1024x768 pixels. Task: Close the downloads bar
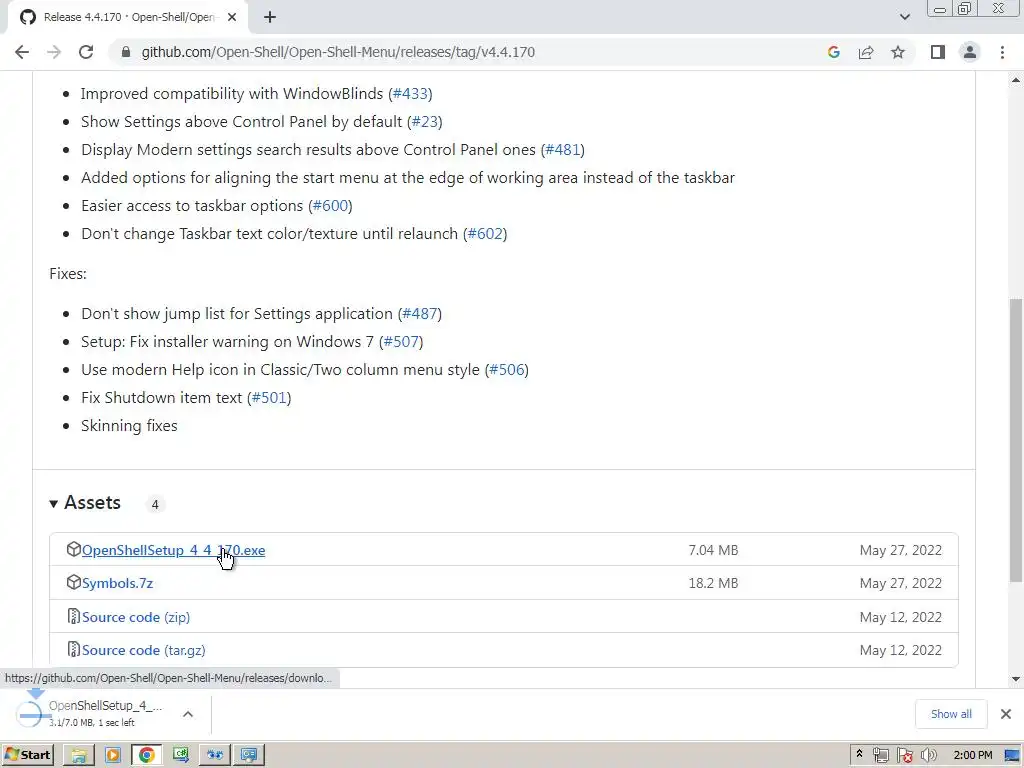tap(1006, 714)
